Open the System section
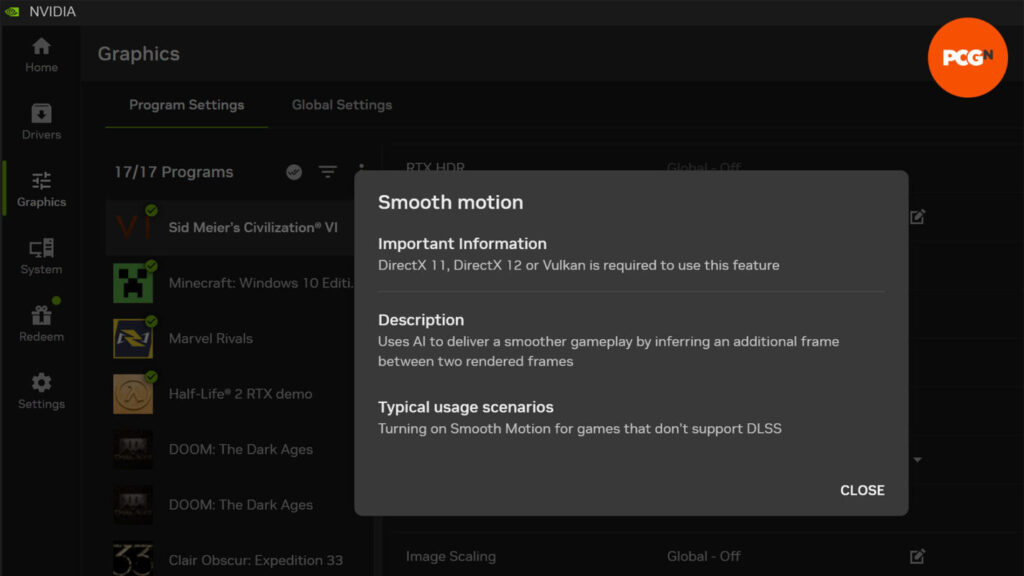Screen dimensions: 1024x576 [x=41, y=257]
